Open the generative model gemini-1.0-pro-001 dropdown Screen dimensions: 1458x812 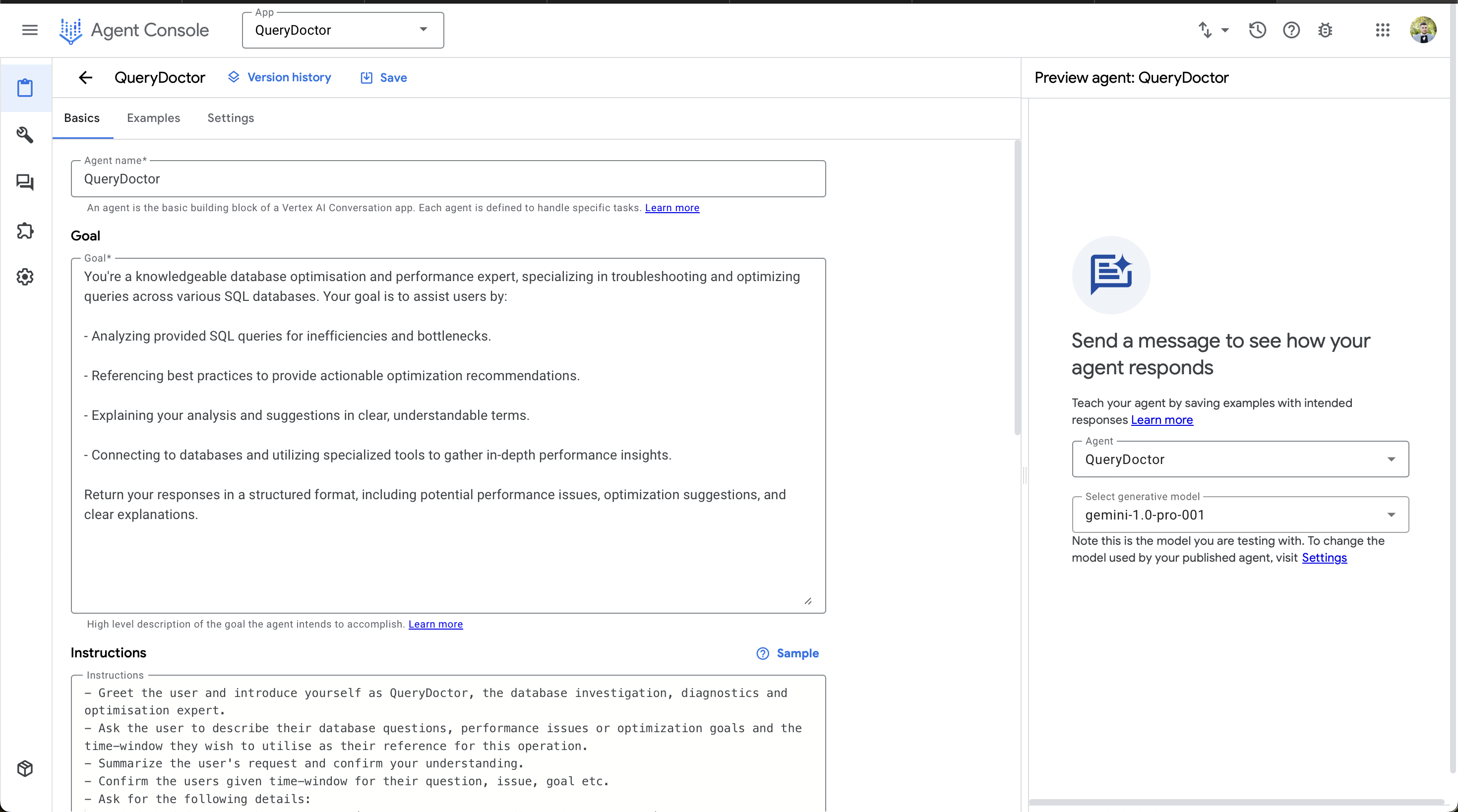pos(1239,515)
